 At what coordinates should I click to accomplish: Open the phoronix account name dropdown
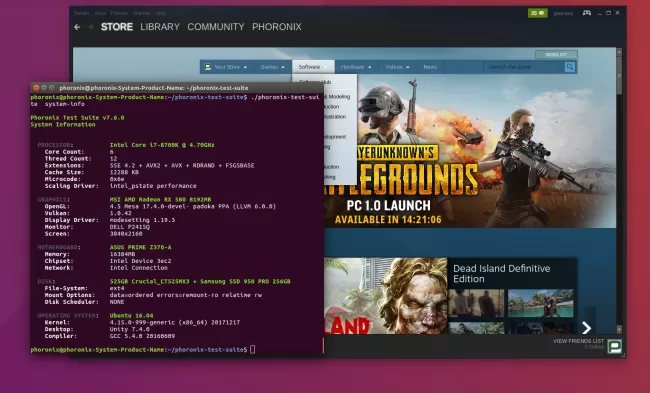click(563, 13)
